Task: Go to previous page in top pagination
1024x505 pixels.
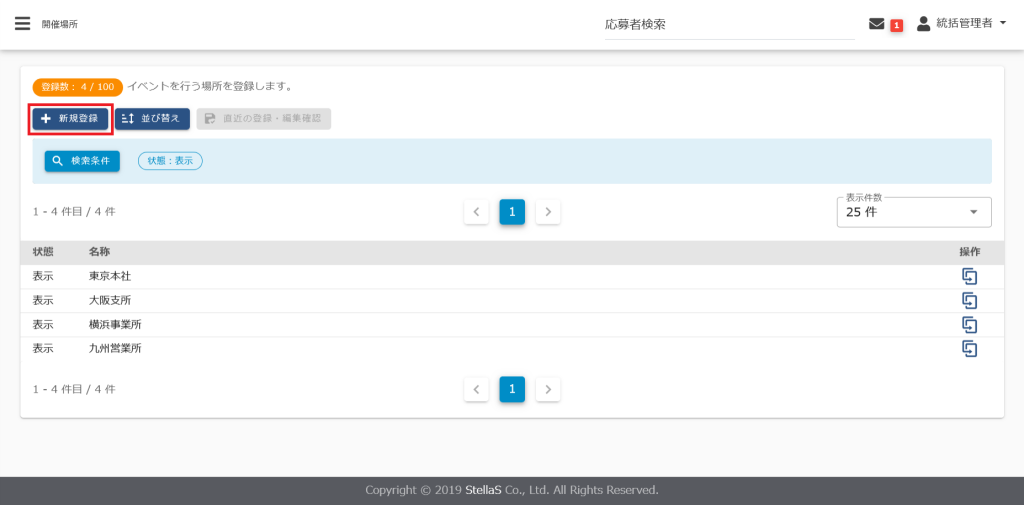Action: 476,212
